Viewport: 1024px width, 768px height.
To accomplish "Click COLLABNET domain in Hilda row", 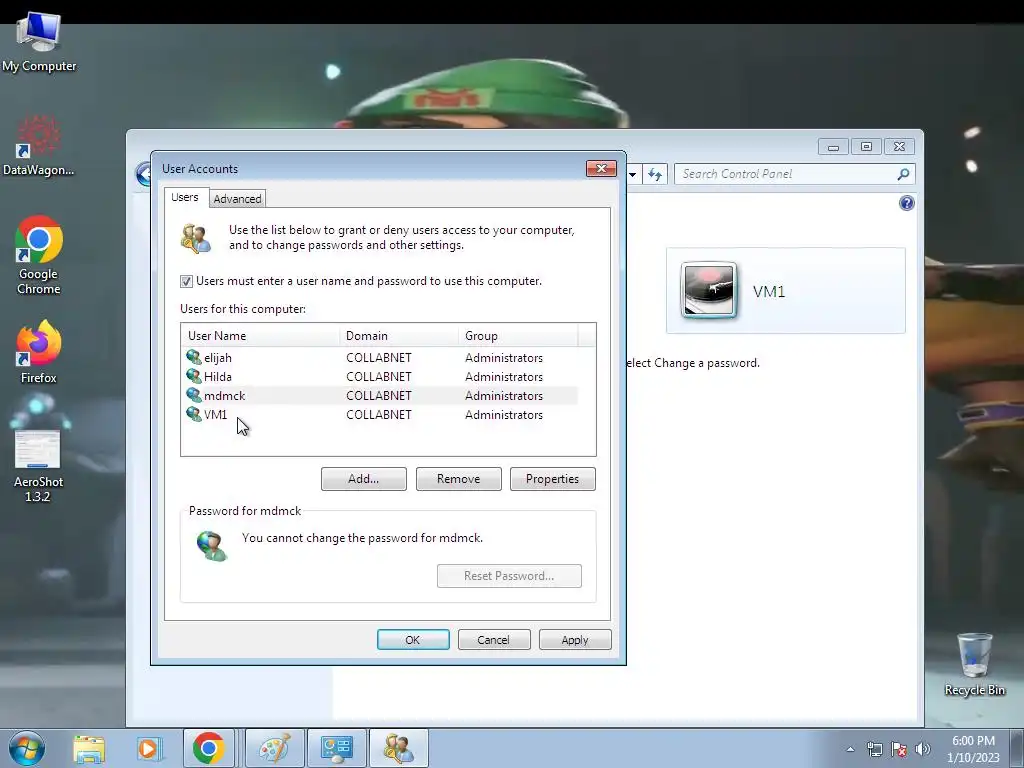I will (x=379, y=377).
